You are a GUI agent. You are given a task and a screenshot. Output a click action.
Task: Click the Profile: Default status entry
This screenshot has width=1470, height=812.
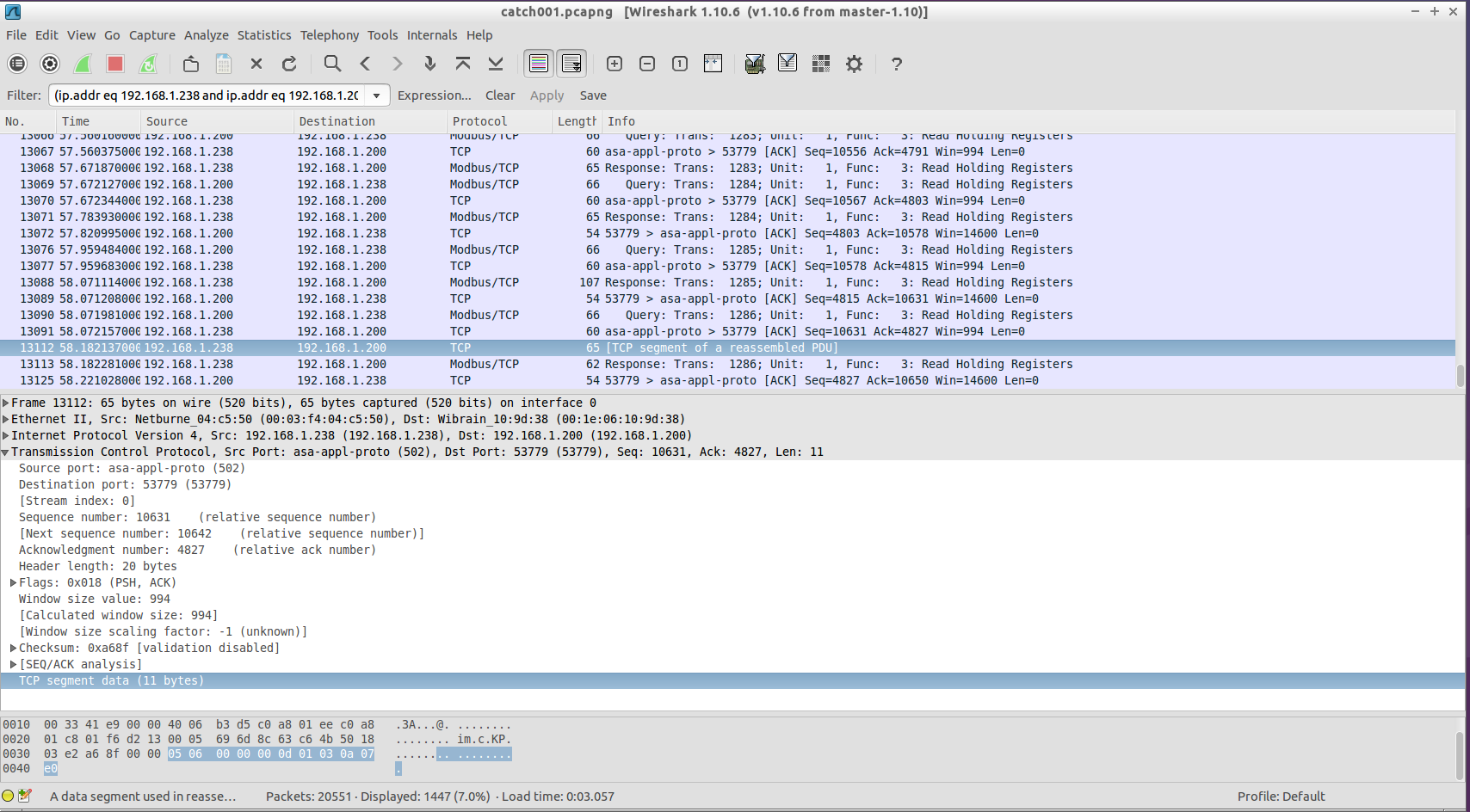[x=1281, y=797]
